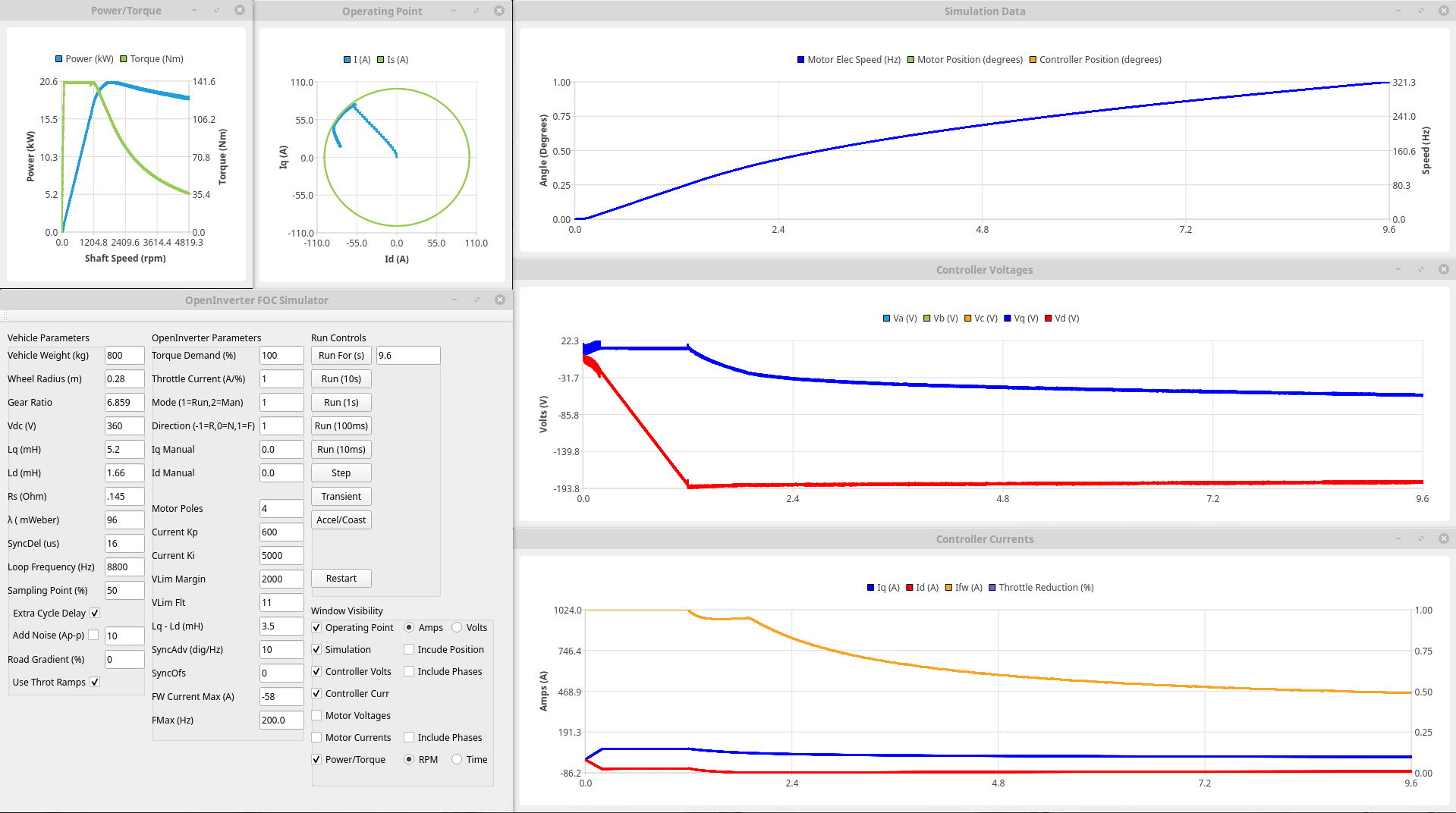
Task: Click the Accel/Coast button
Action: click(x=341, y=520)
